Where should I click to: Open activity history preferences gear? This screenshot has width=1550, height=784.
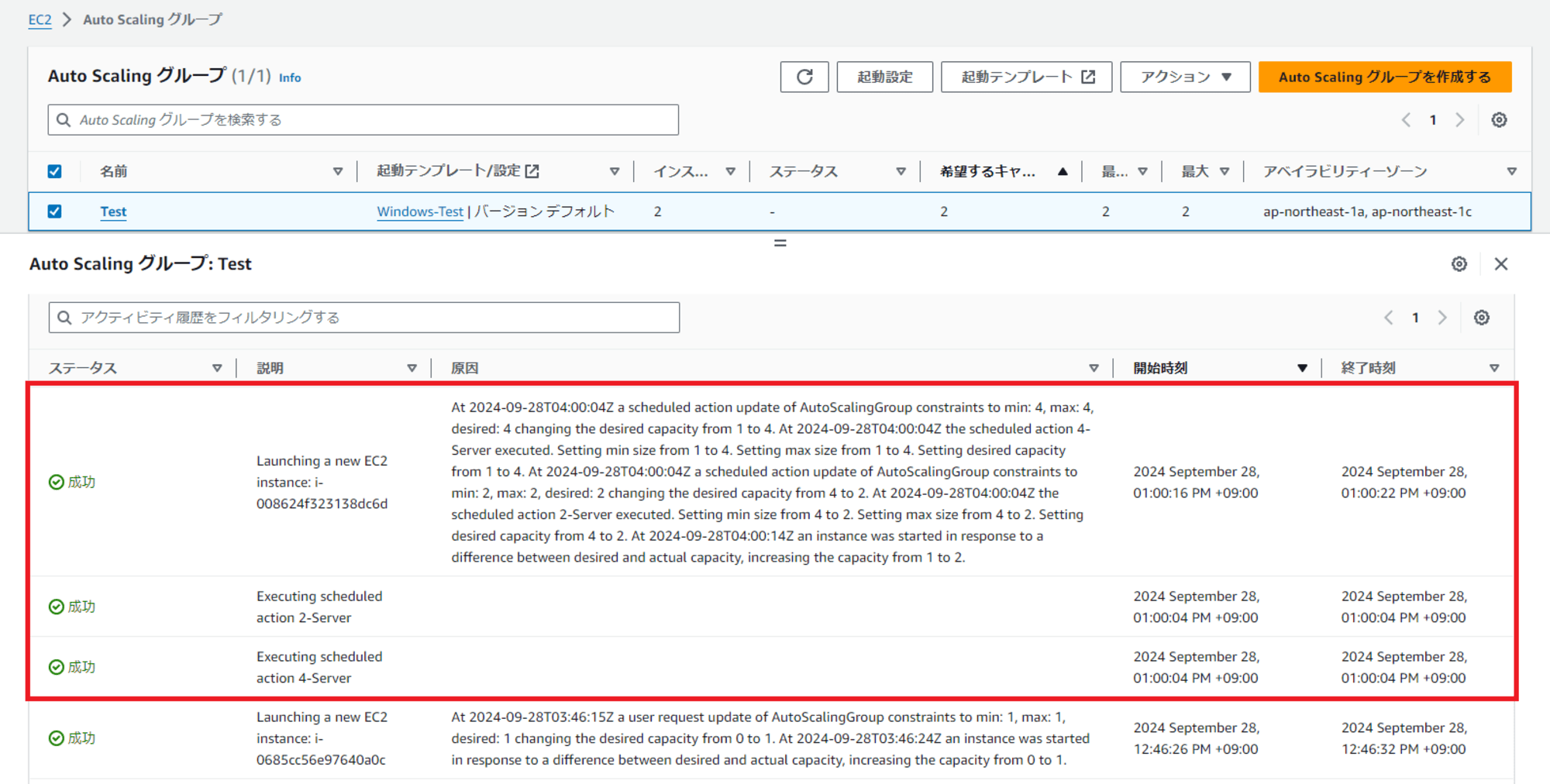point(1482,318)
